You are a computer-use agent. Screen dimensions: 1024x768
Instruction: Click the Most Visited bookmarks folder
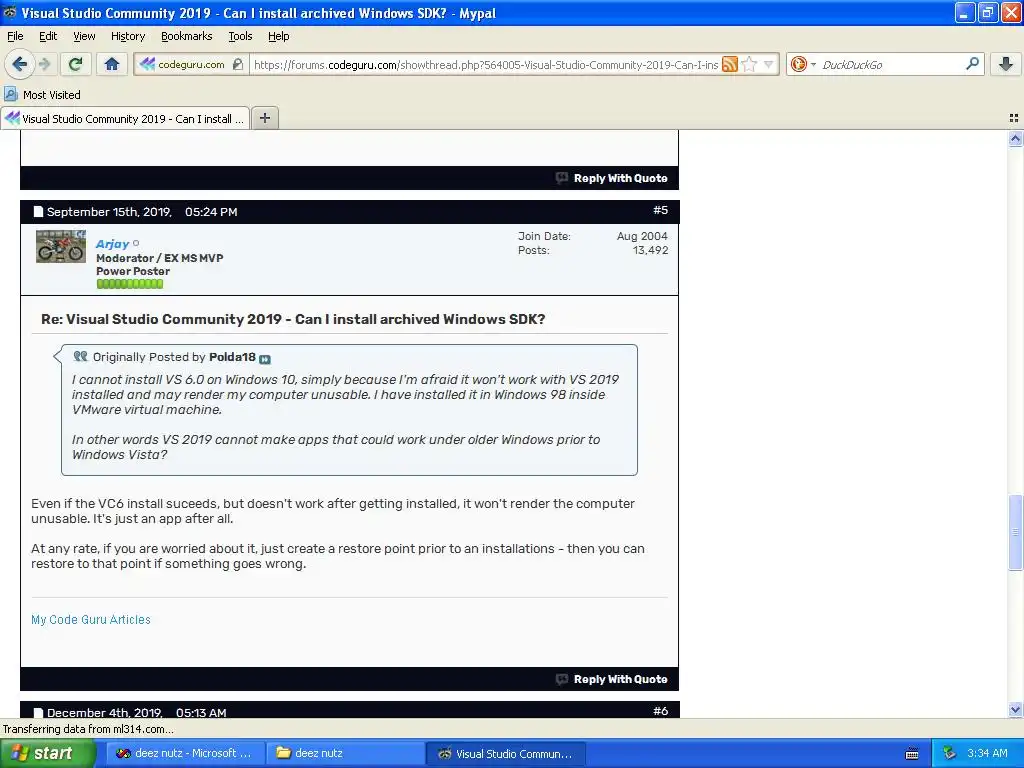click(42, 95)
